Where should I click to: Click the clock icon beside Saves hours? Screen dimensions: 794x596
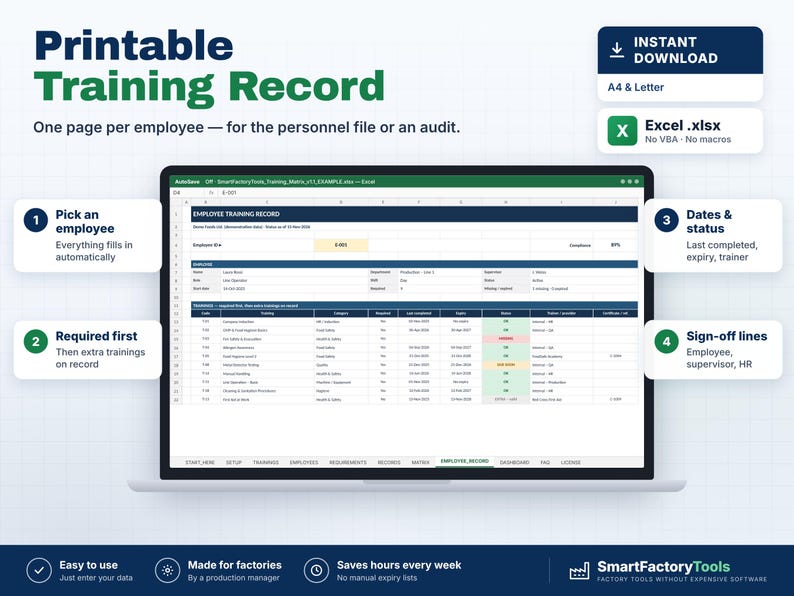tap(316, 571)
